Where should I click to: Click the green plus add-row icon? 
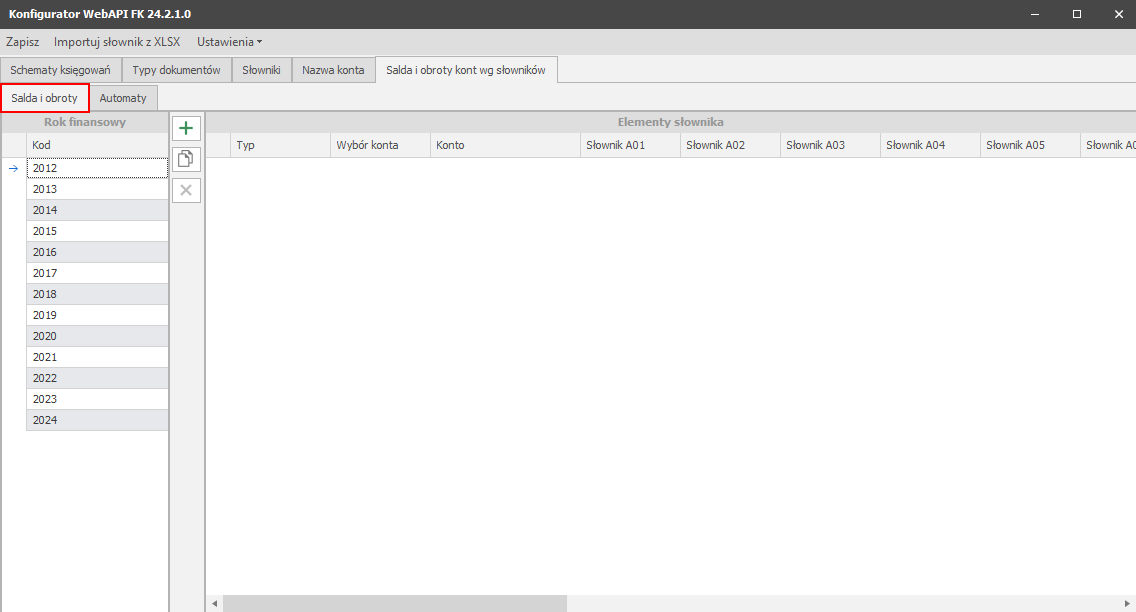(x=186, y=128)
